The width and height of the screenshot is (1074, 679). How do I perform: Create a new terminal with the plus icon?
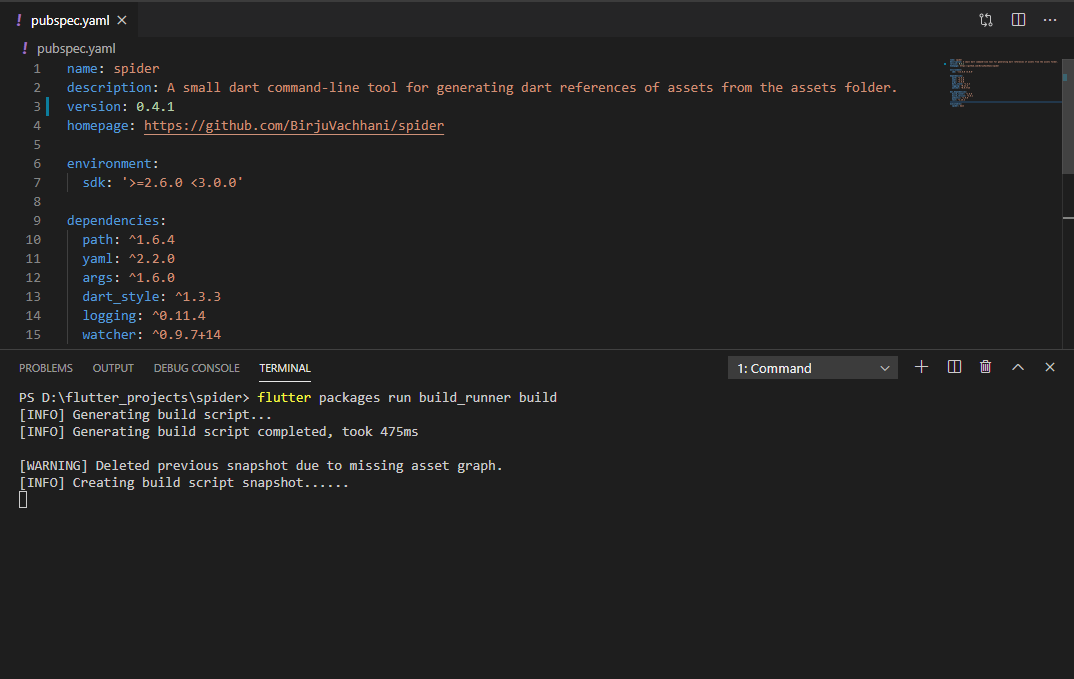point(921,367)
